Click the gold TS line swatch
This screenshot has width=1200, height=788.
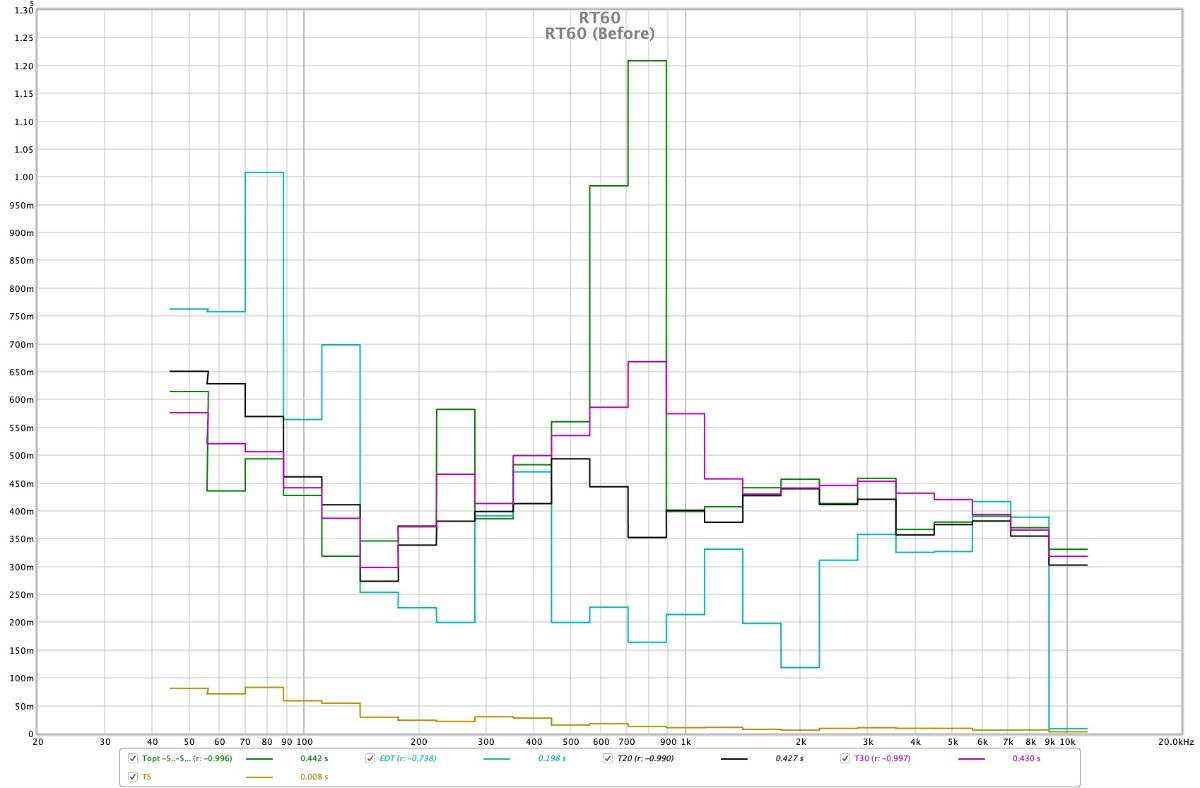click(x=259, y=776)
